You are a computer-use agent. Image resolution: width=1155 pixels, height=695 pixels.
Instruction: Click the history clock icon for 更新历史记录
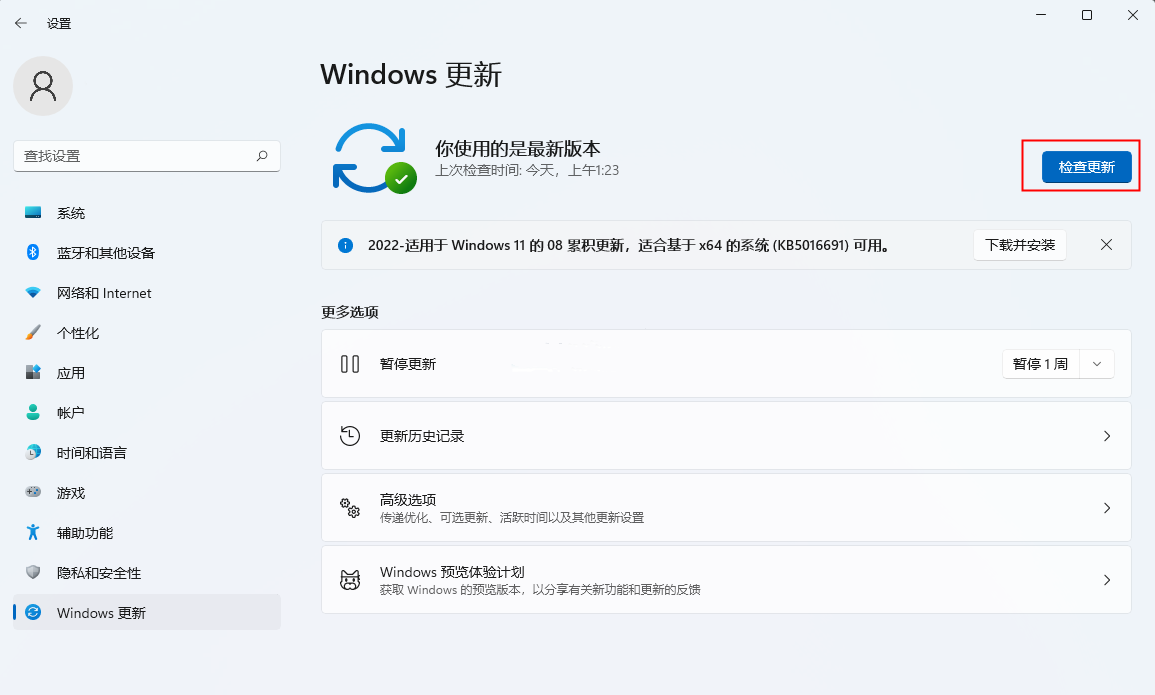(x=350, y=436)
